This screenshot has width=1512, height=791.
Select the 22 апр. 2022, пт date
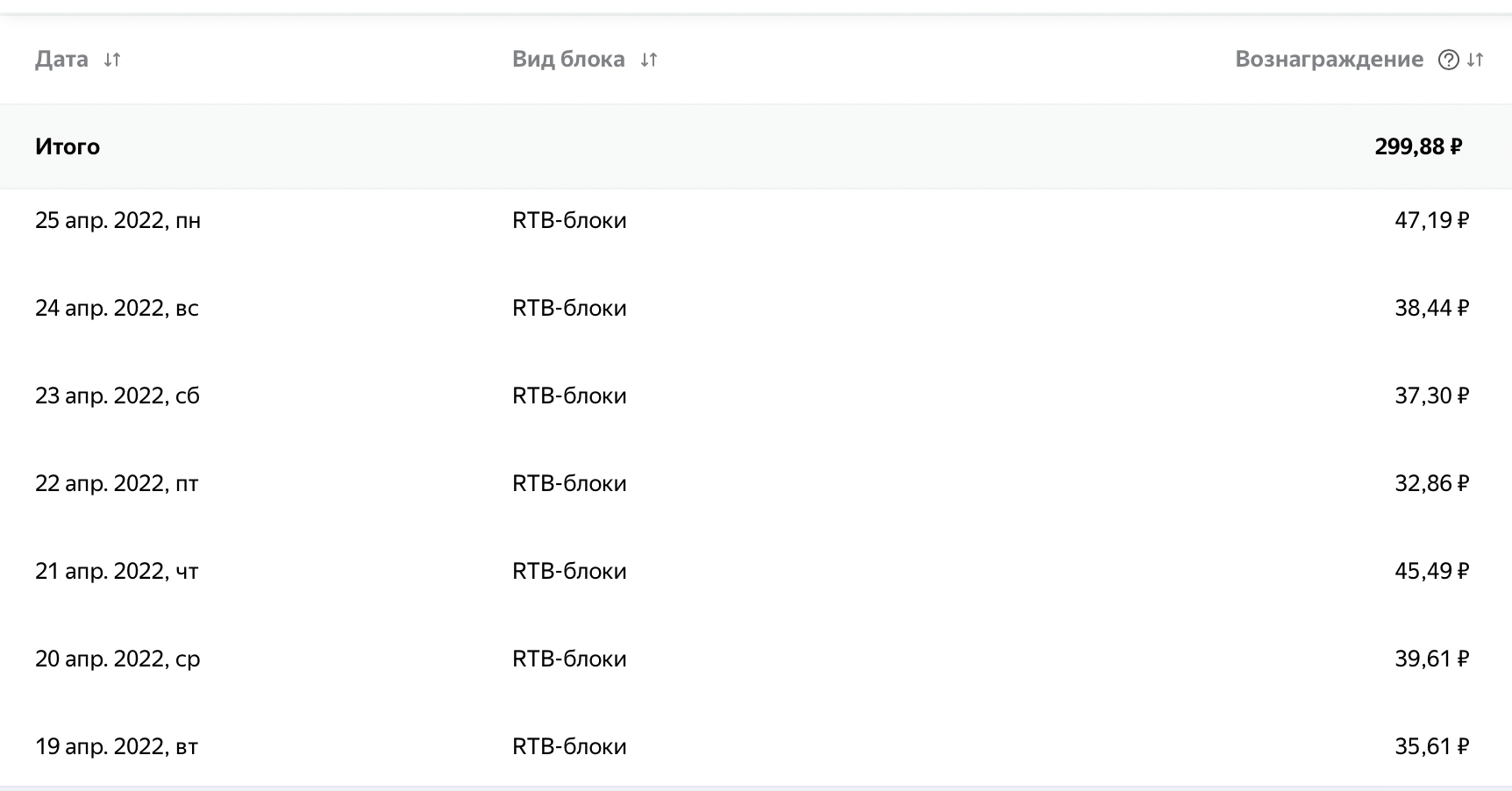tap(117, 483)
